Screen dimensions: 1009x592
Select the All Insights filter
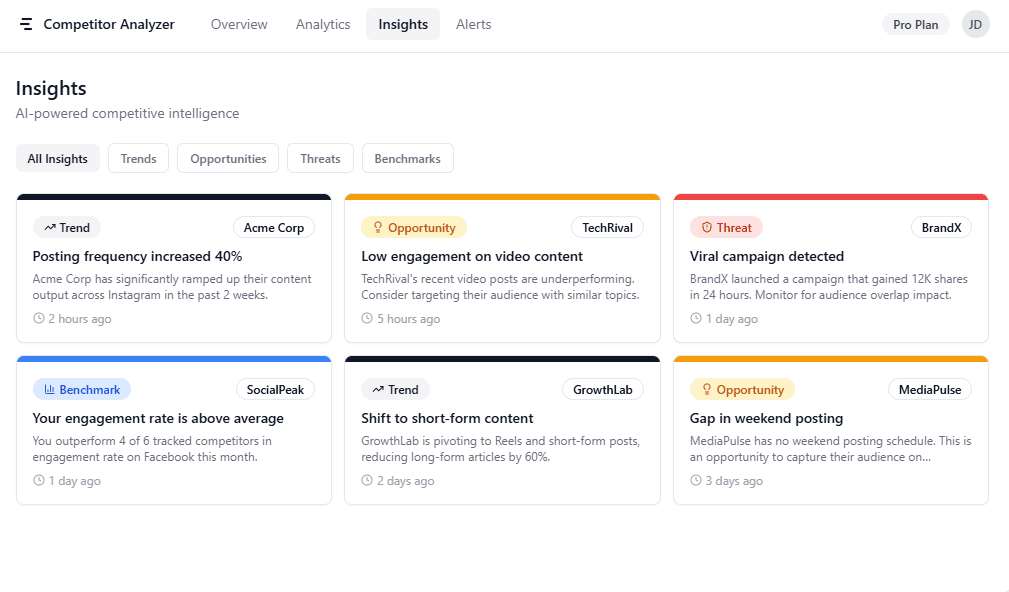(57, 158)
